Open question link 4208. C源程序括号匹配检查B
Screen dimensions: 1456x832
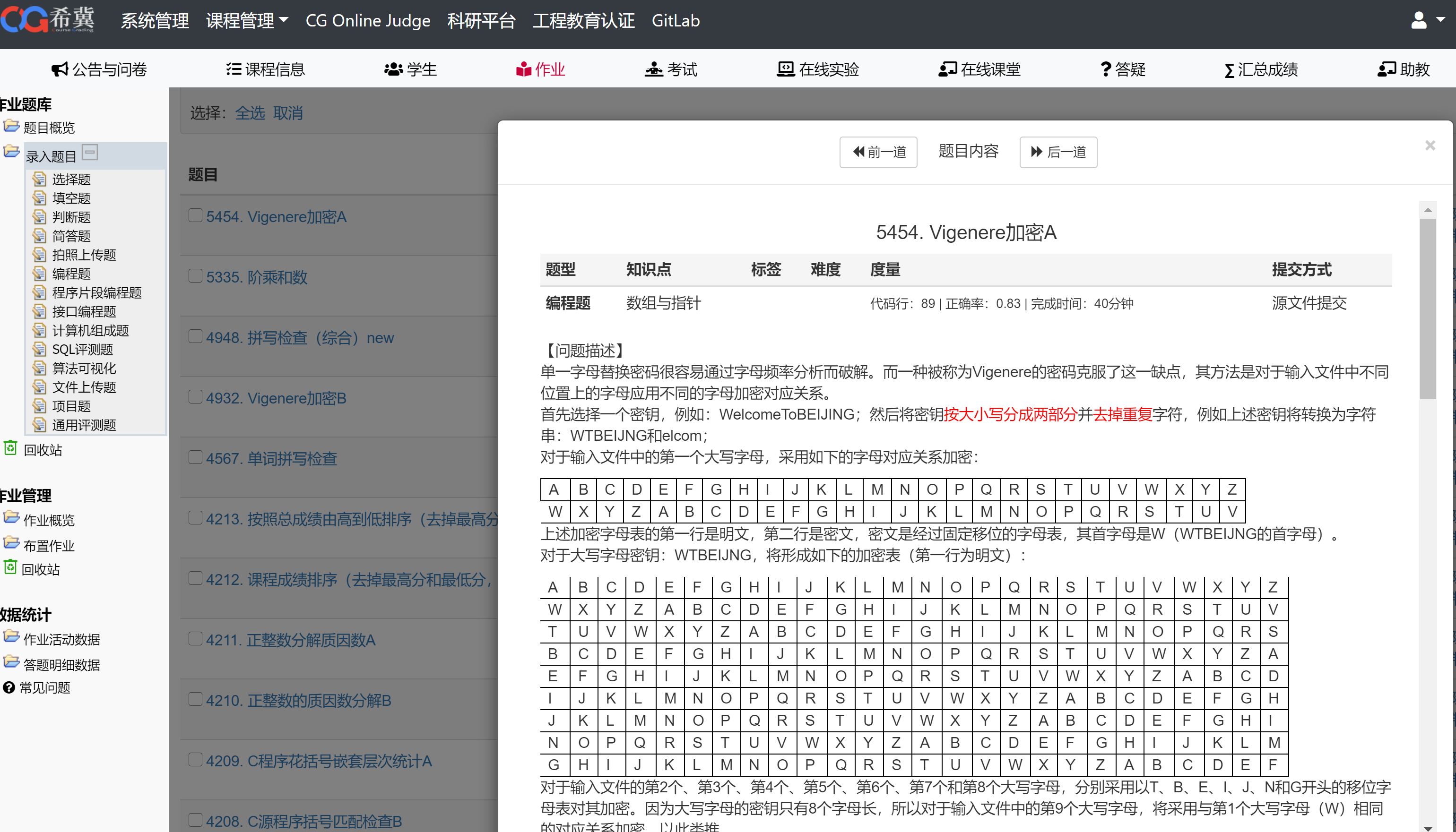coord(304,821)
